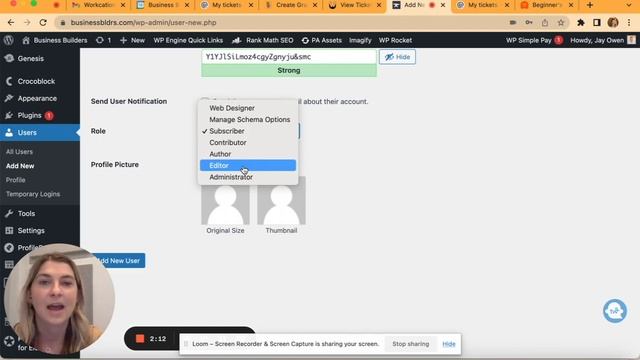Switch to the Create Gr tab
This screenshot has width=640, height=360.
[x=290, y=5]
